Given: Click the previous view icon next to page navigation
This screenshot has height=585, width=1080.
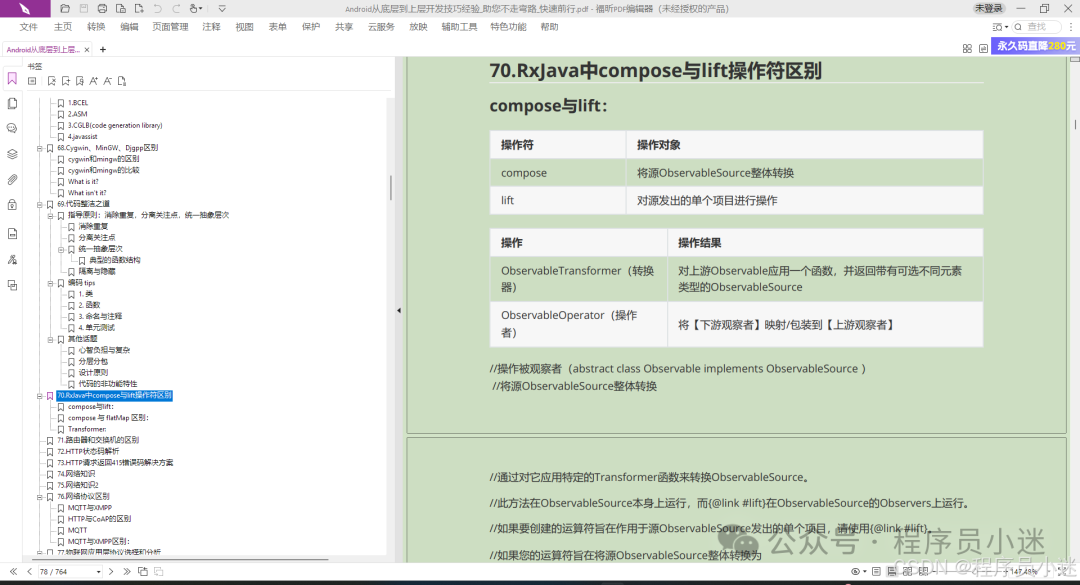Looking at the screenshot, I should pyautogui.click(x=143, y=571).
